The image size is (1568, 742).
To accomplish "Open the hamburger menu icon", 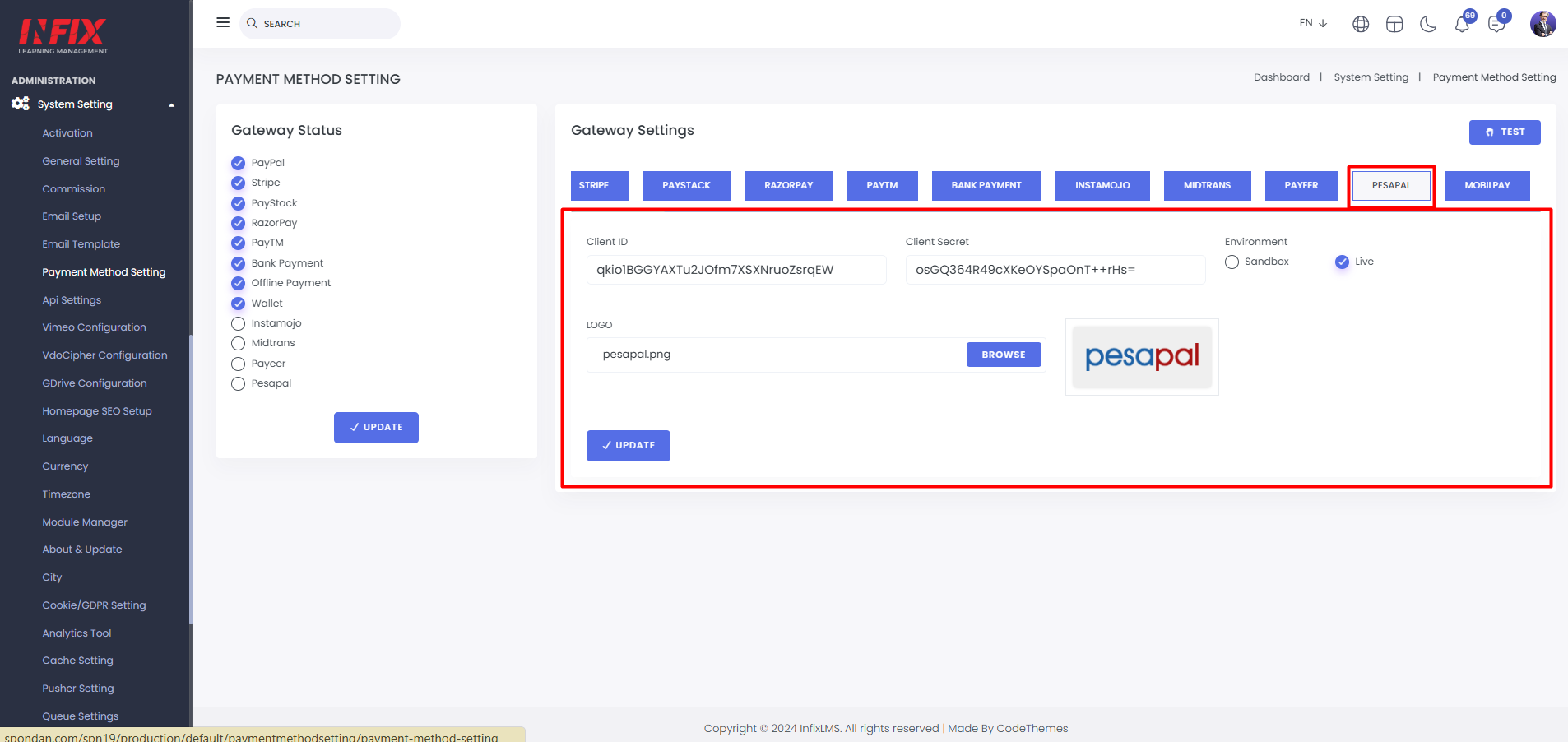I will 223,23.
